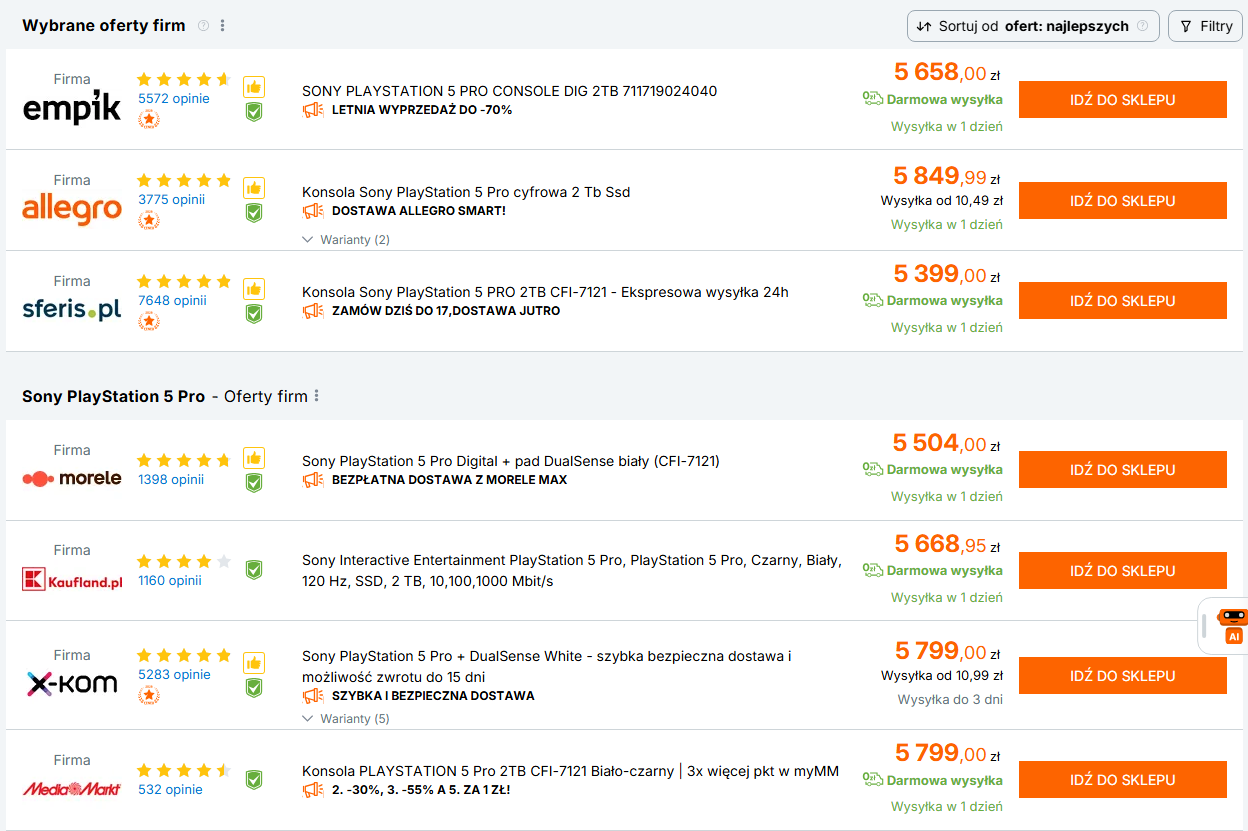The width and height of the screenshot is (1248, 831).
Task: Expand Warianty (2) in the allegro offer
Action: pyautogui.click(x=346, y=240)
